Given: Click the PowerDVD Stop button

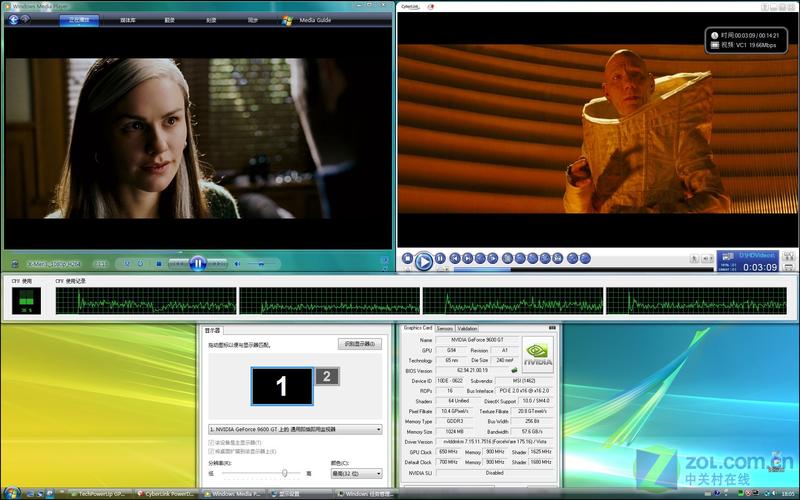Looking at the screenshot, I should pyautogui.click(x=407, y=258).
